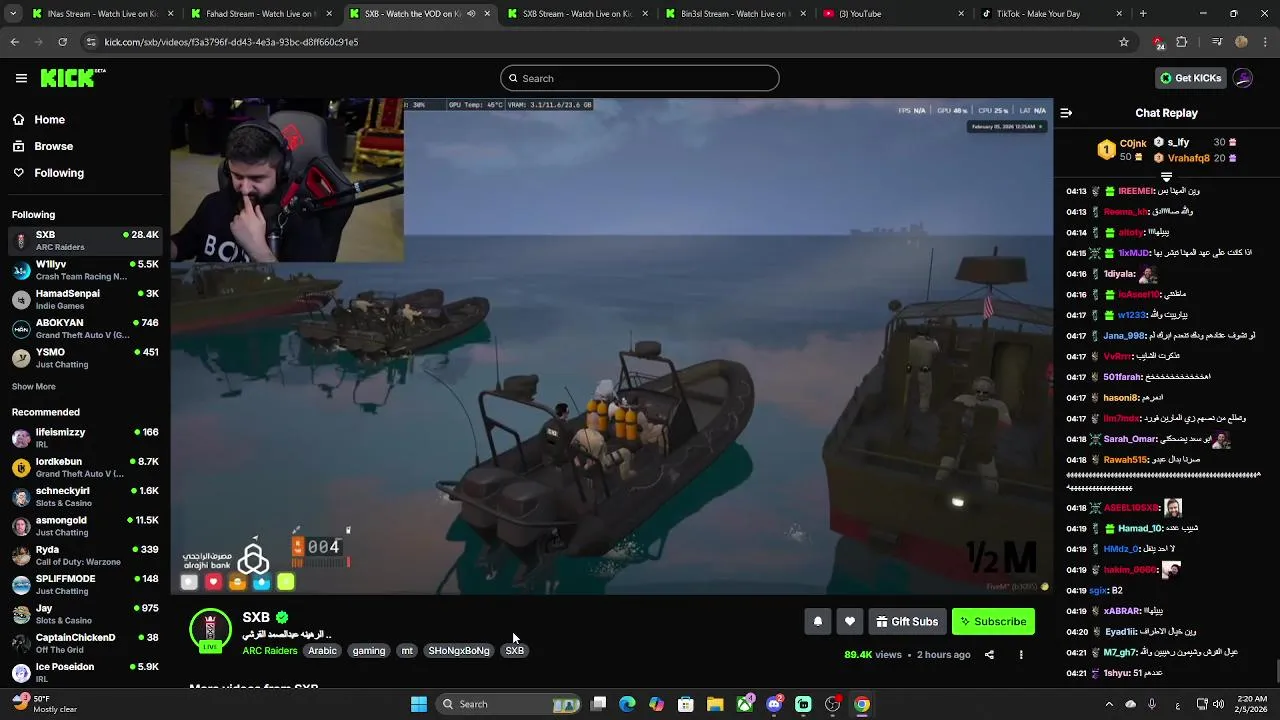Image resolution: width=1280 pixels, height=720 pixels.
Task: Select the Arabic tag
Action: tap(322, 651)
